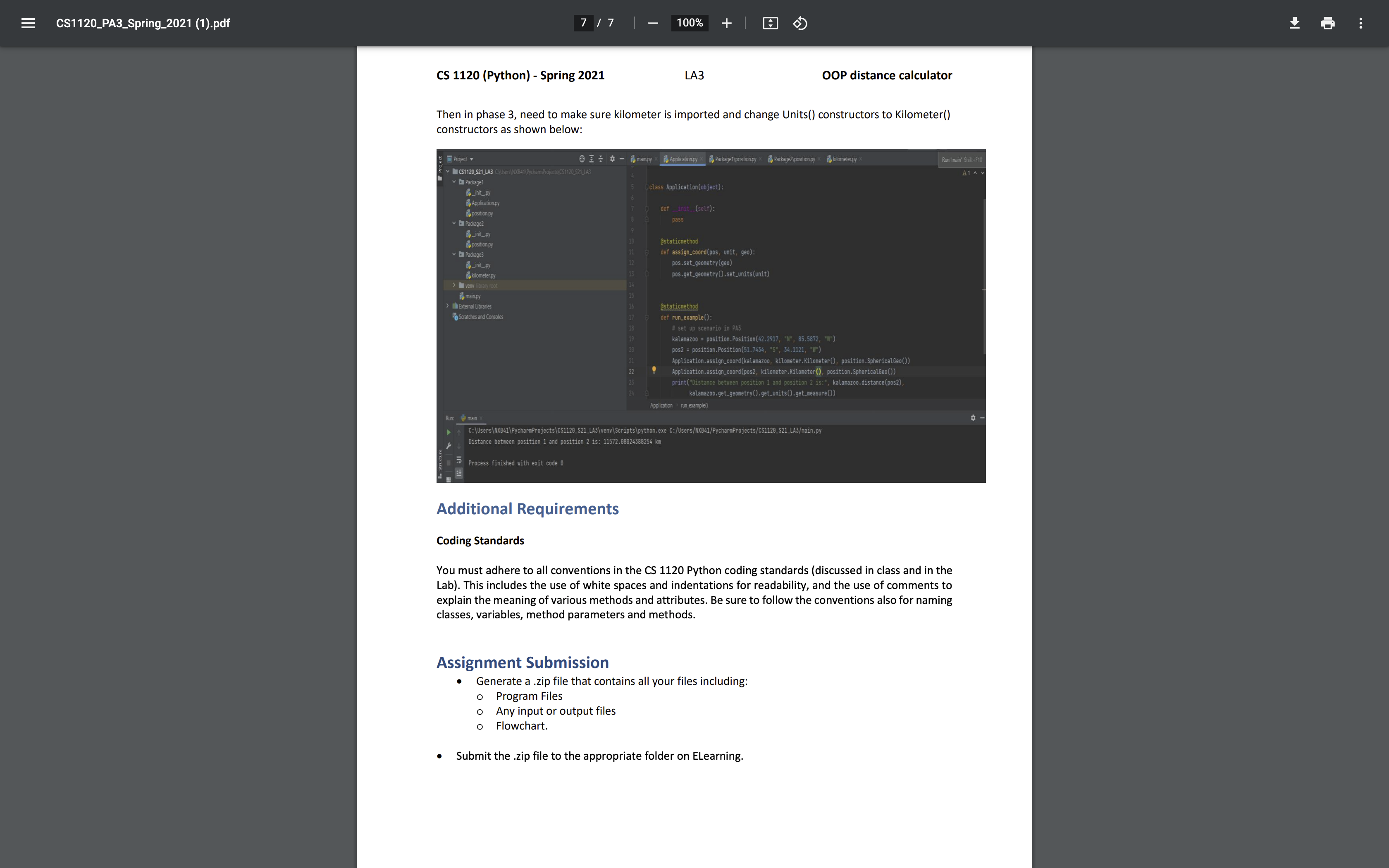Open the three-dot more actions menu
The image size is (1389, 868).
point(1360,23)
